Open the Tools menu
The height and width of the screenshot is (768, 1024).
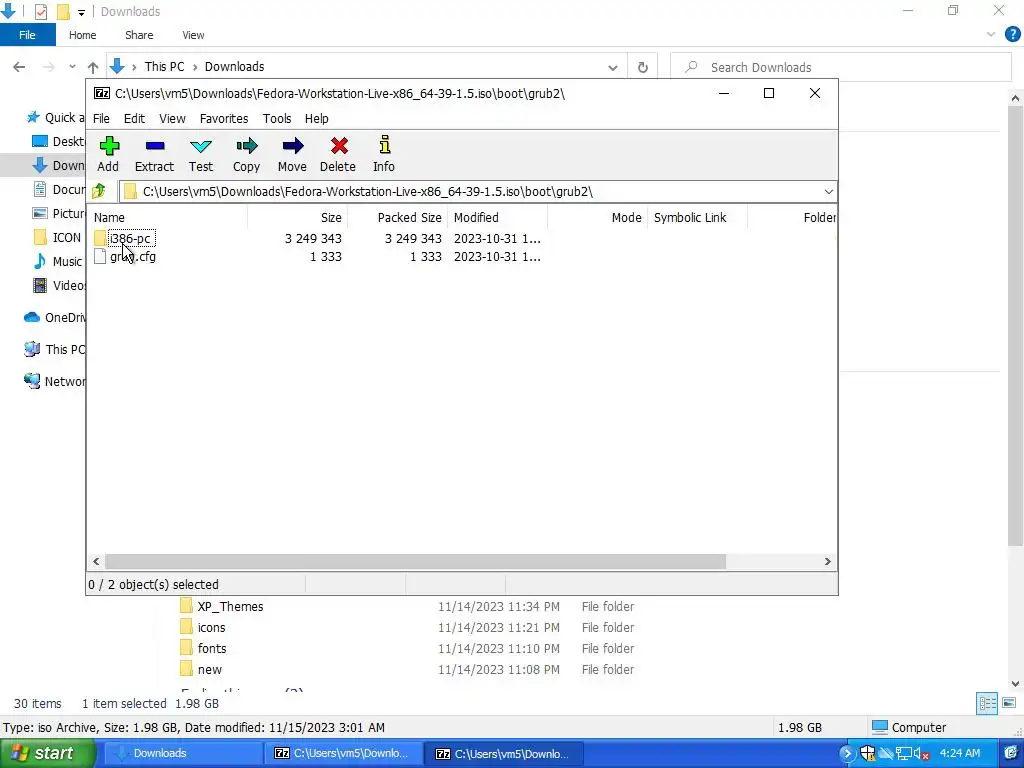coord(277,118)
